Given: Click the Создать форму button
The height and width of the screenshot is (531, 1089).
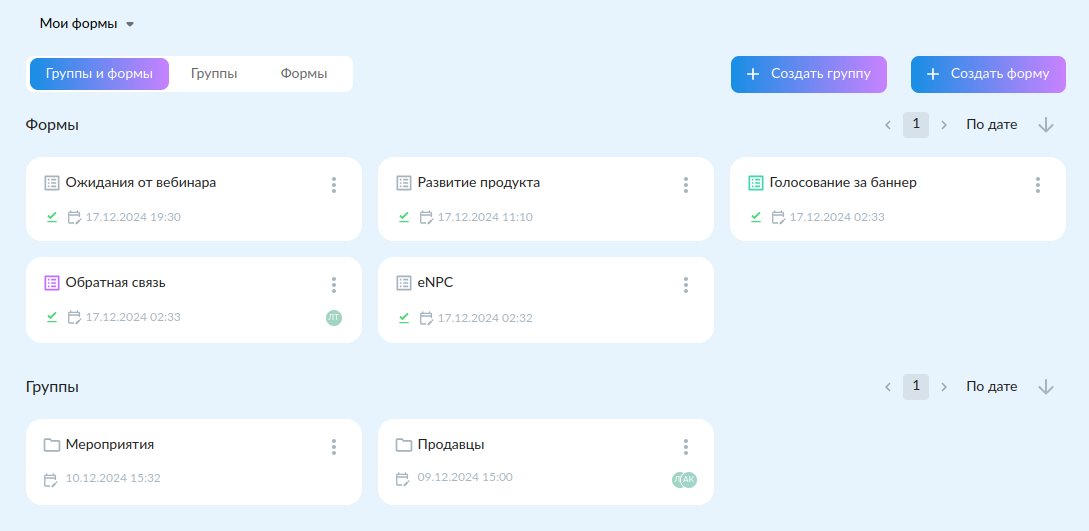Looking at the screenshot, I should (x=988, y=74).
